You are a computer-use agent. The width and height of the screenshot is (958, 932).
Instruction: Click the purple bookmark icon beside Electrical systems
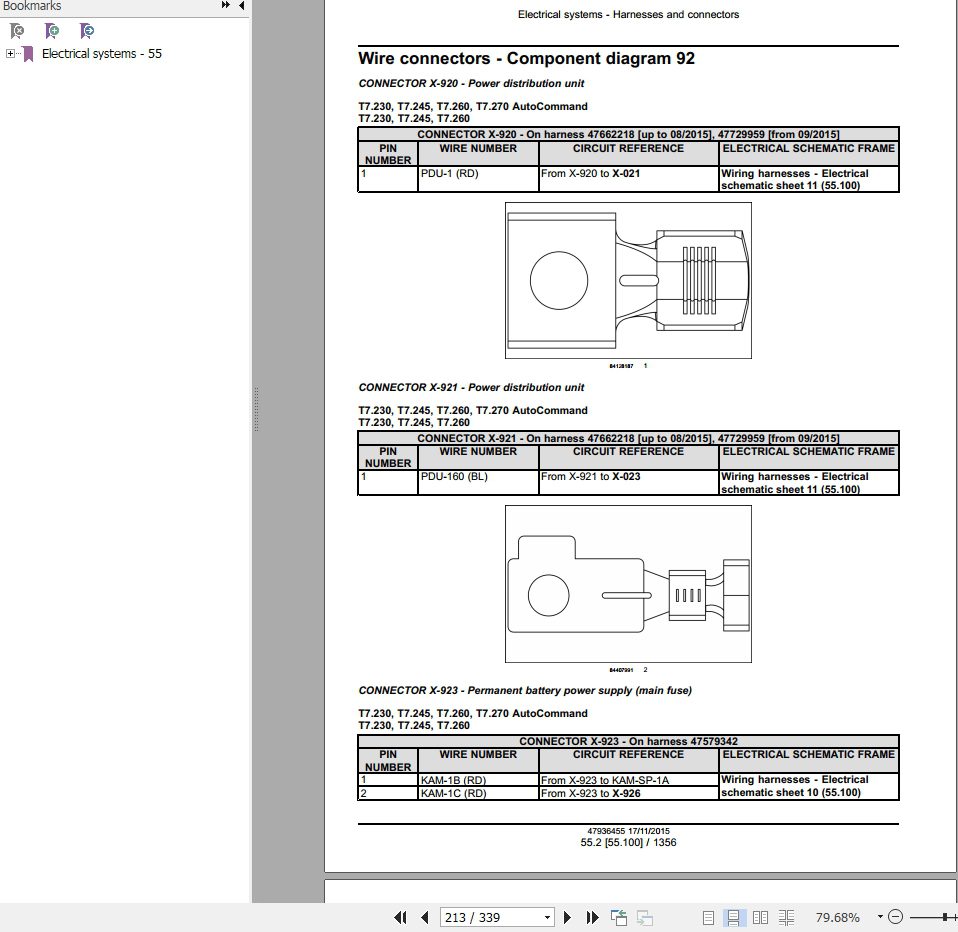point(28,54)
